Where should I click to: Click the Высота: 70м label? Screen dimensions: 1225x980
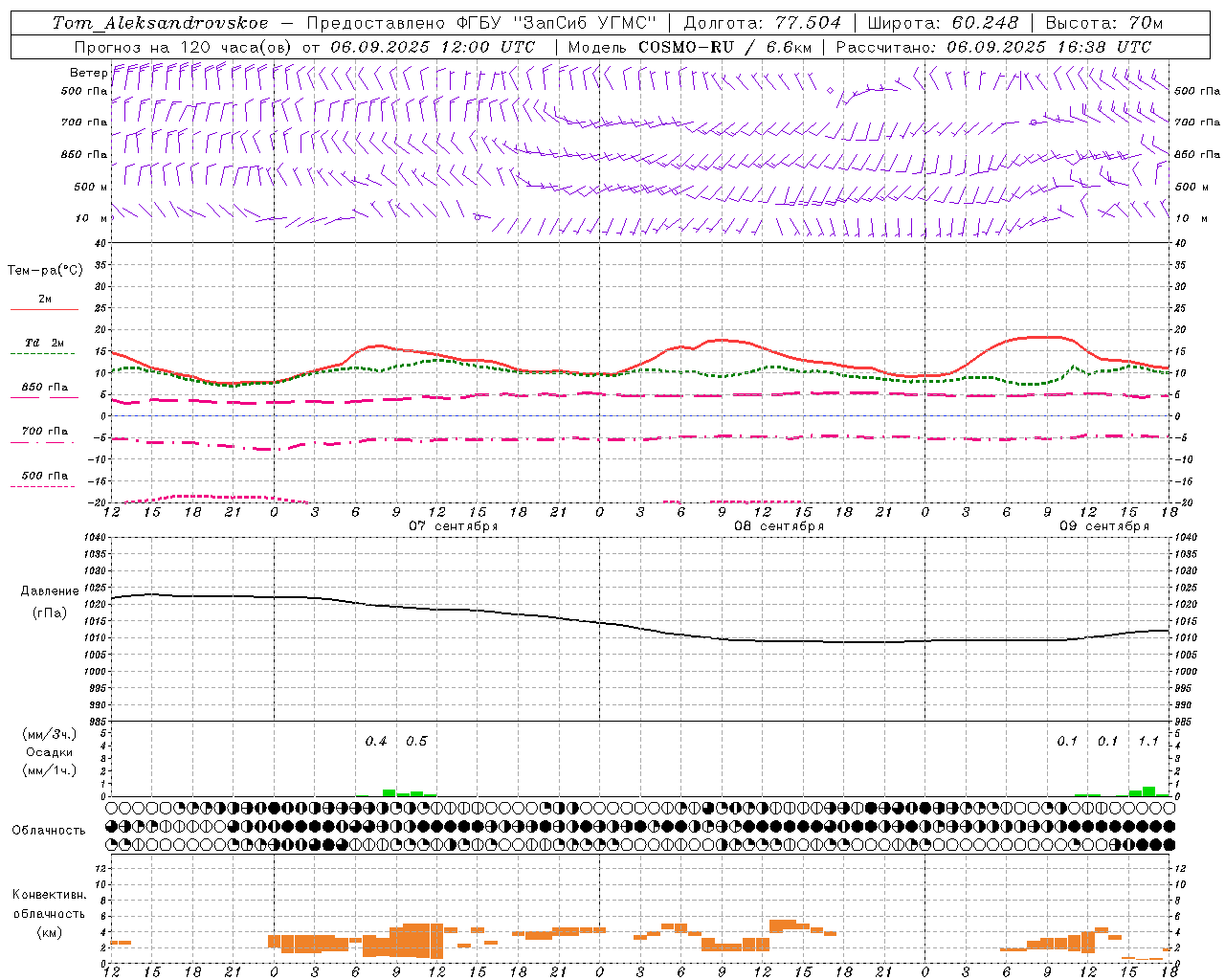(x=1104, y=23)
